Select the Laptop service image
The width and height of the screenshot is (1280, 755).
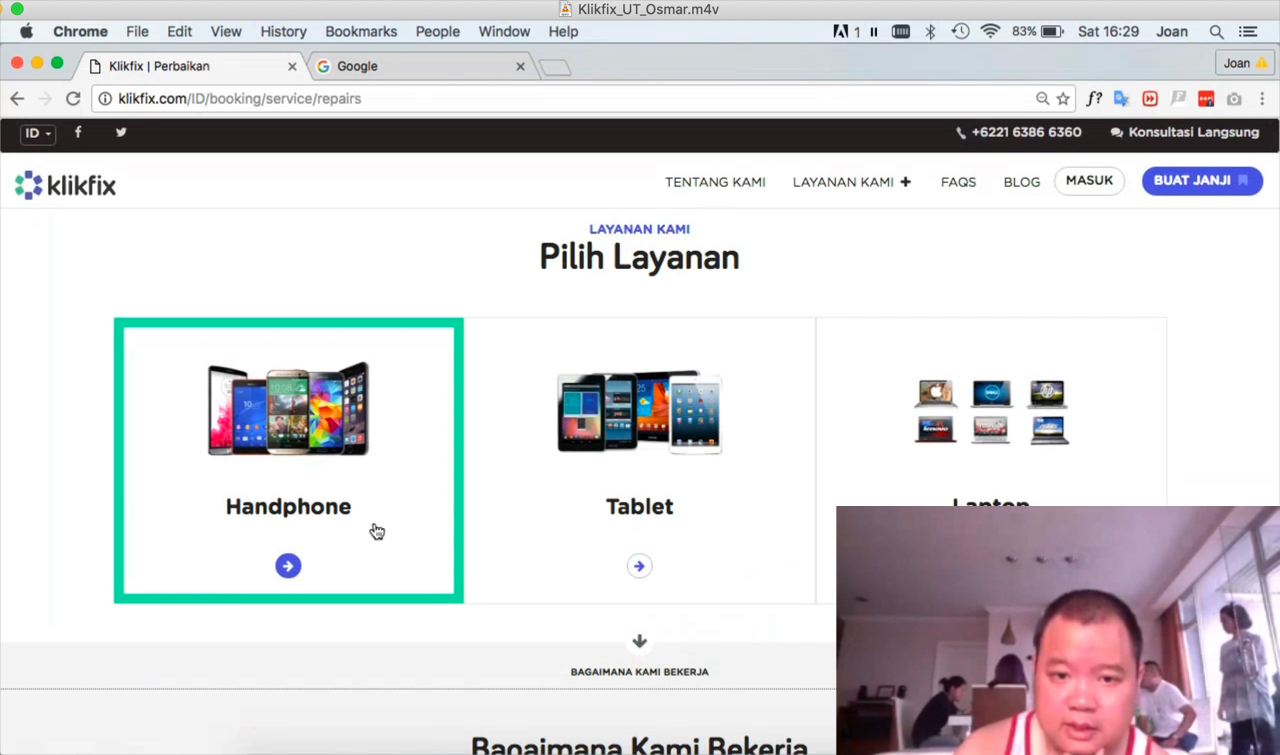991,410
